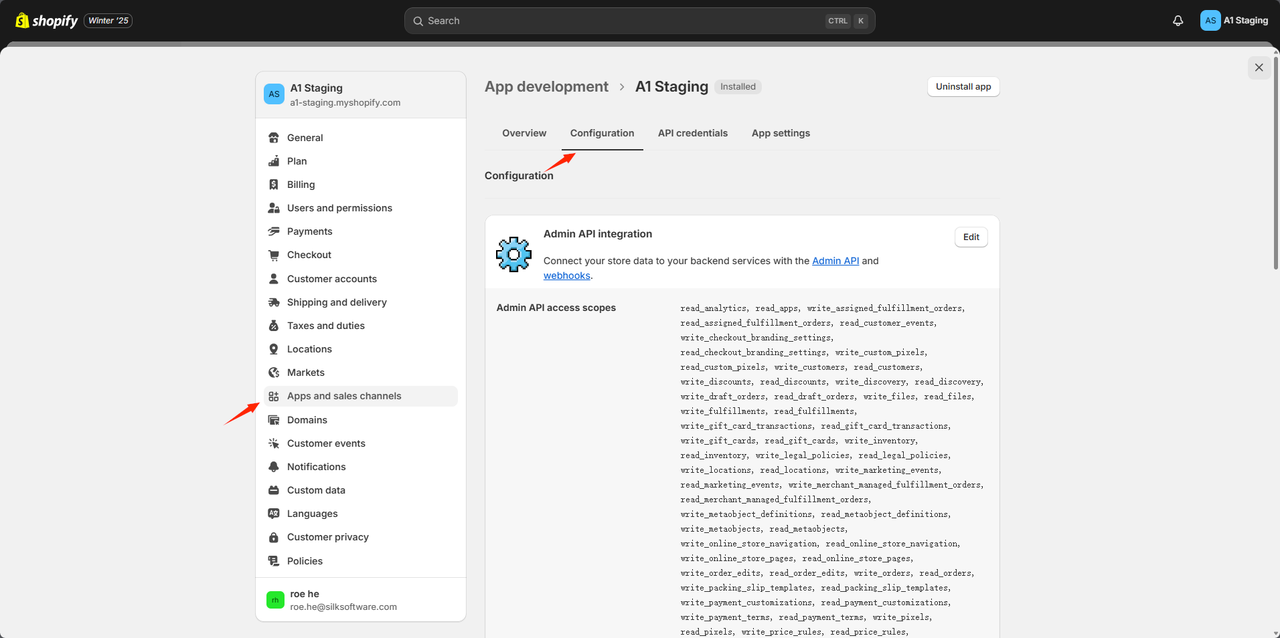Click the Domains icon
The image size is (1280, 638).
click(274, 420)
